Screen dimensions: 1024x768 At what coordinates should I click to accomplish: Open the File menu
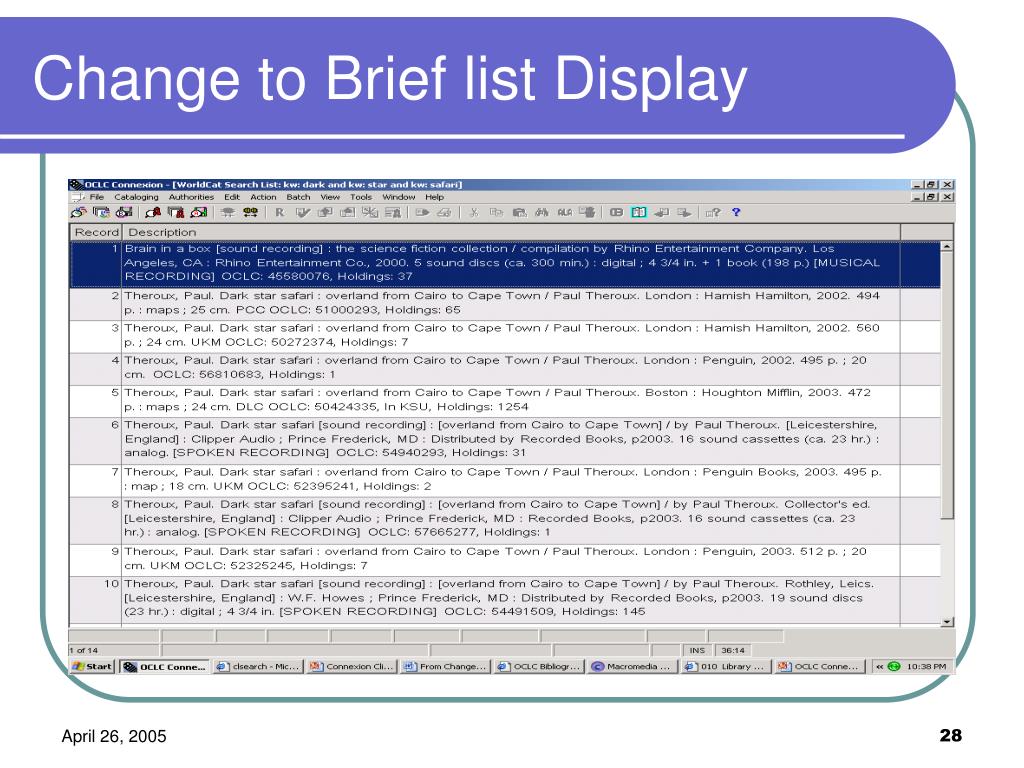[97, 197]
